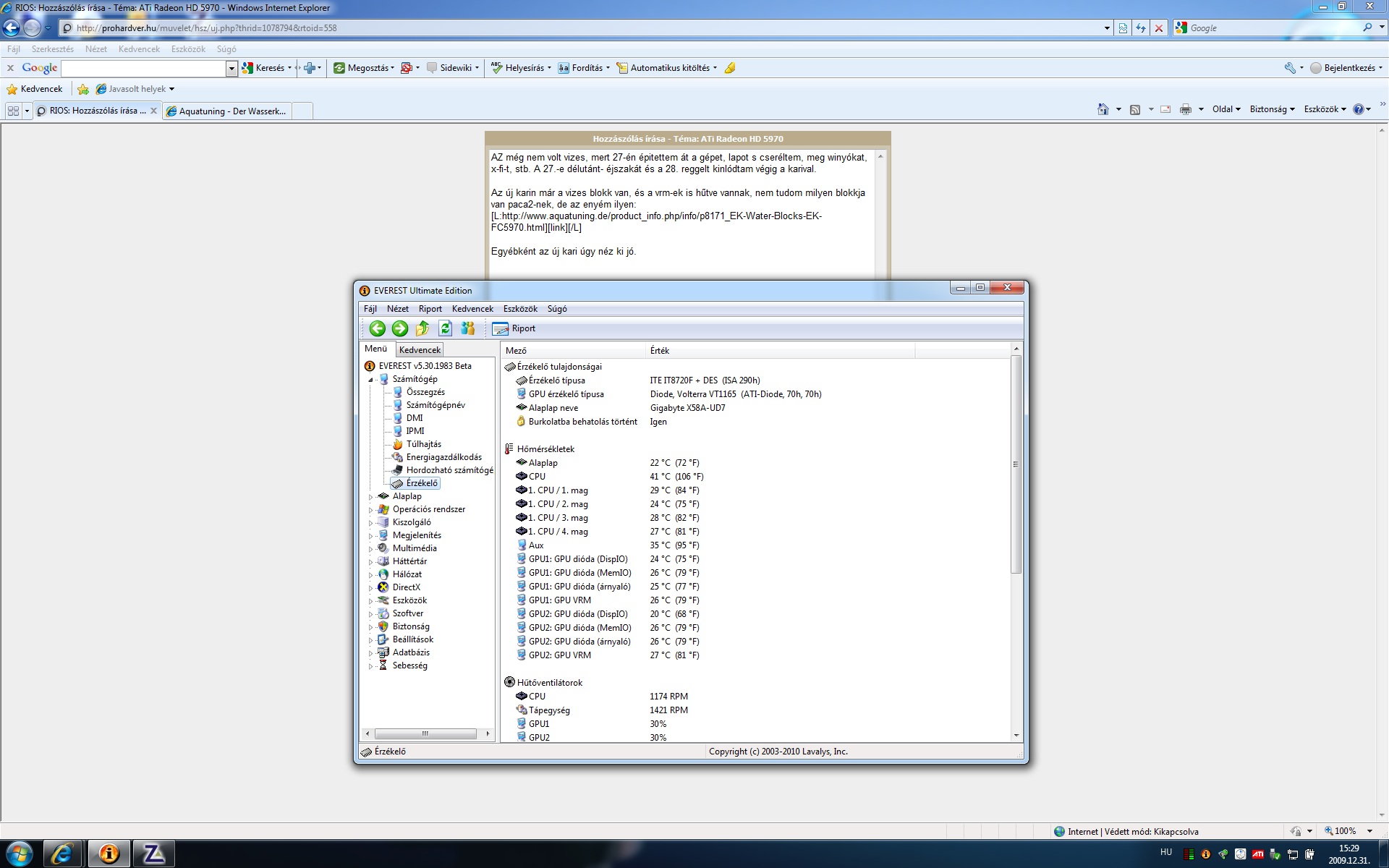Collapse the Számítógép tree node

click(371, 380)
